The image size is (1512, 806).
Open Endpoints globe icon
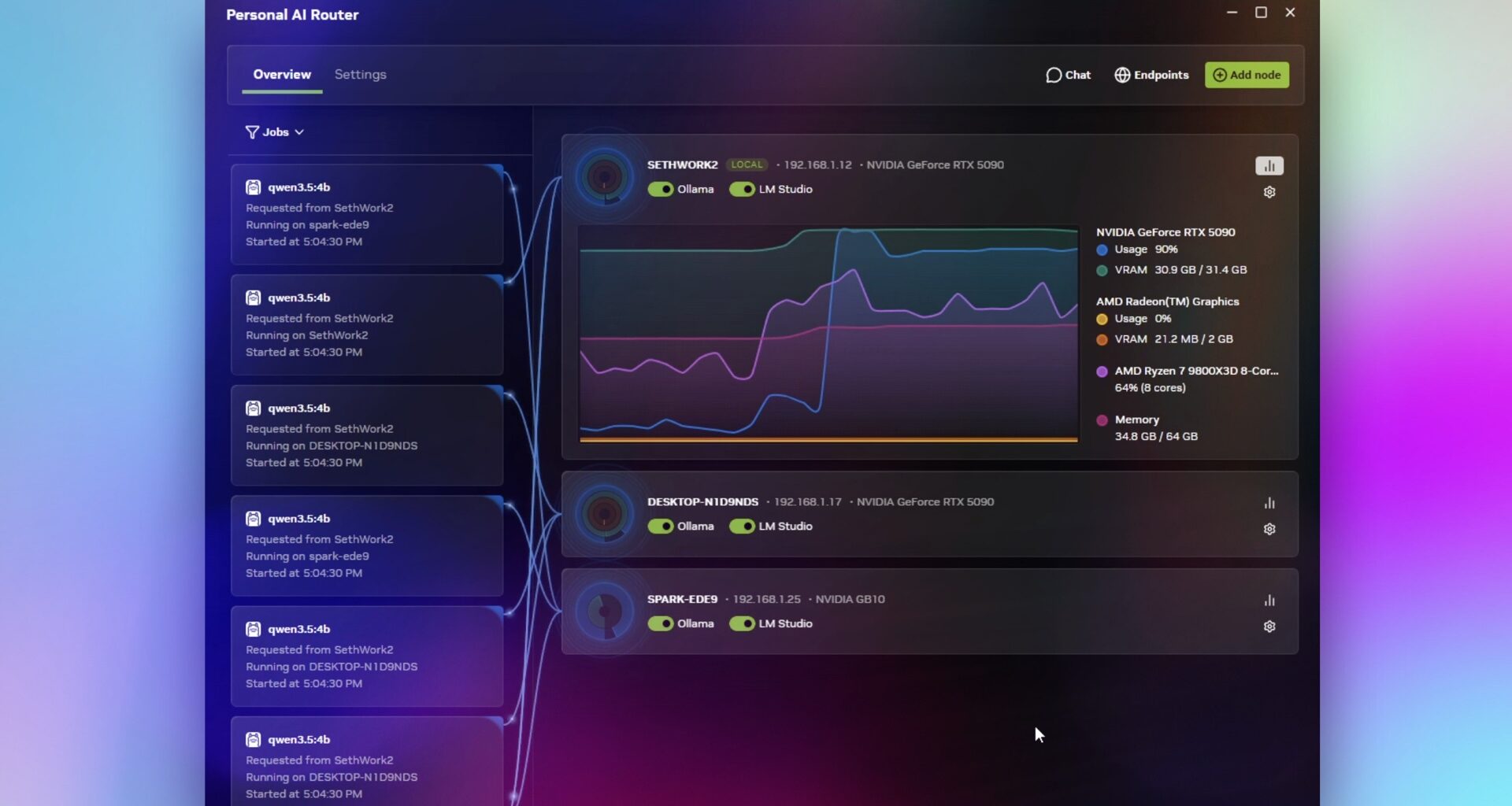point(1122,75)
